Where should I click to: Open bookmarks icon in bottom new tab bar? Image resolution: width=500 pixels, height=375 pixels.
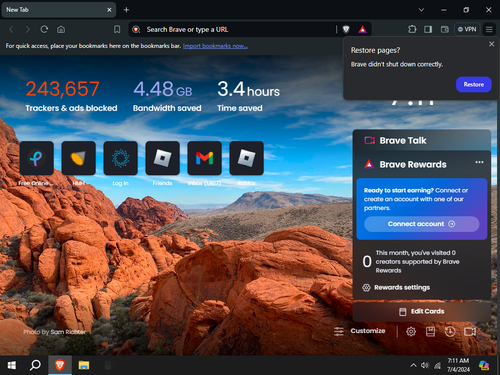pos(430,331)
